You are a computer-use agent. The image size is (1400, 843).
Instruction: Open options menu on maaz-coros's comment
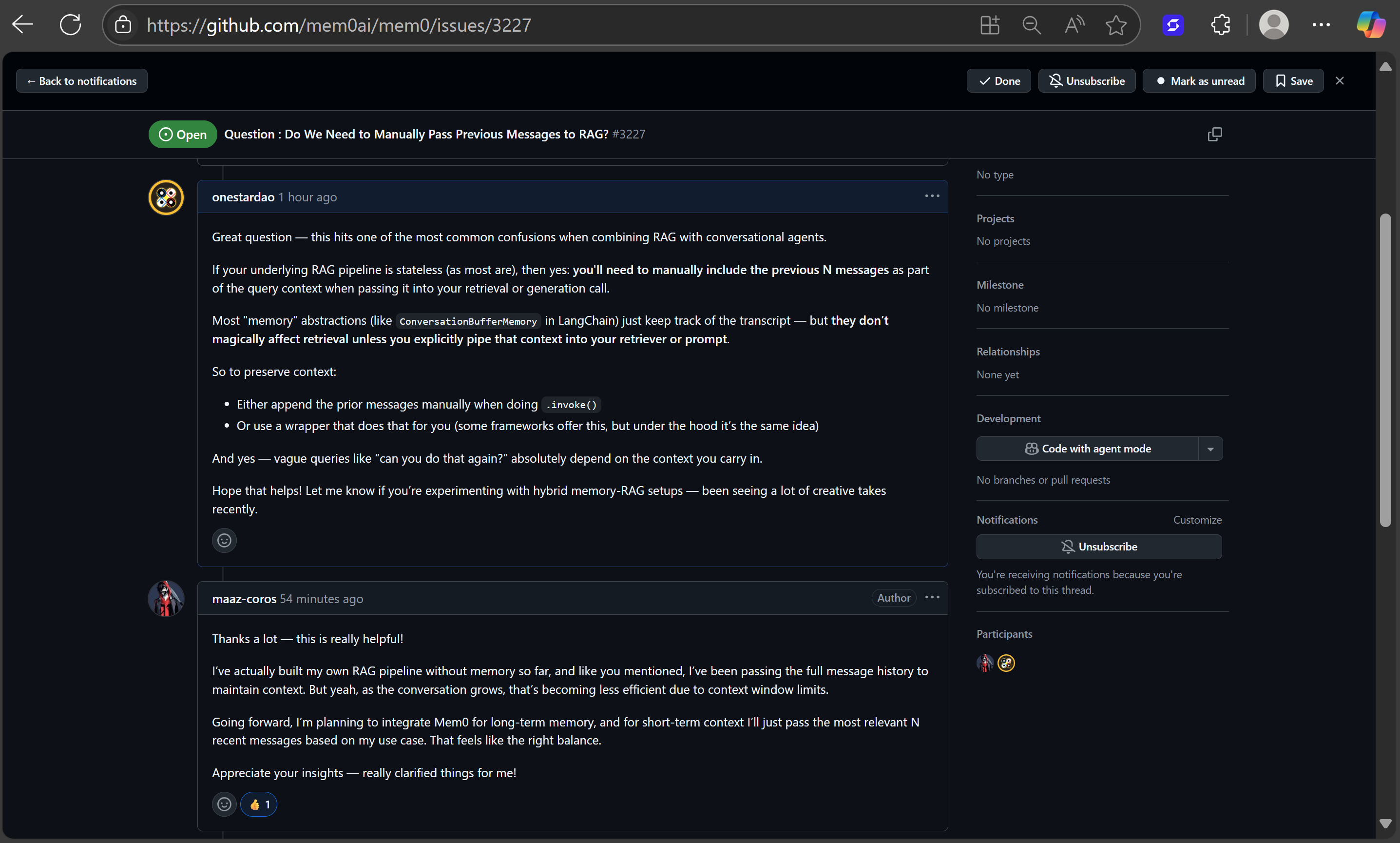click(x=932, y=598)
